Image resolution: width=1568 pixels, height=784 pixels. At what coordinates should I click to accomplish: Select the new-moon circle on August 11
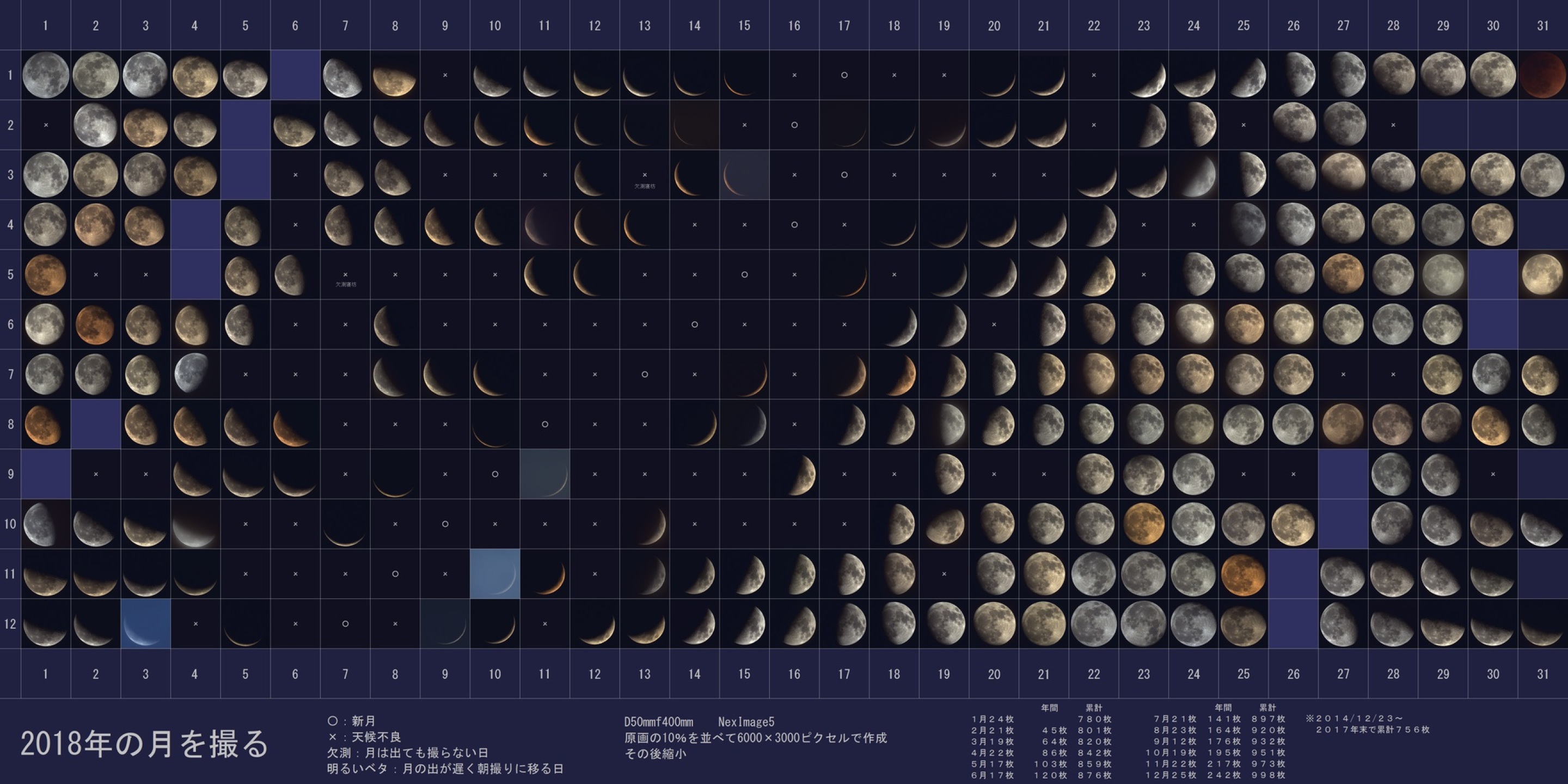(545, 424)
